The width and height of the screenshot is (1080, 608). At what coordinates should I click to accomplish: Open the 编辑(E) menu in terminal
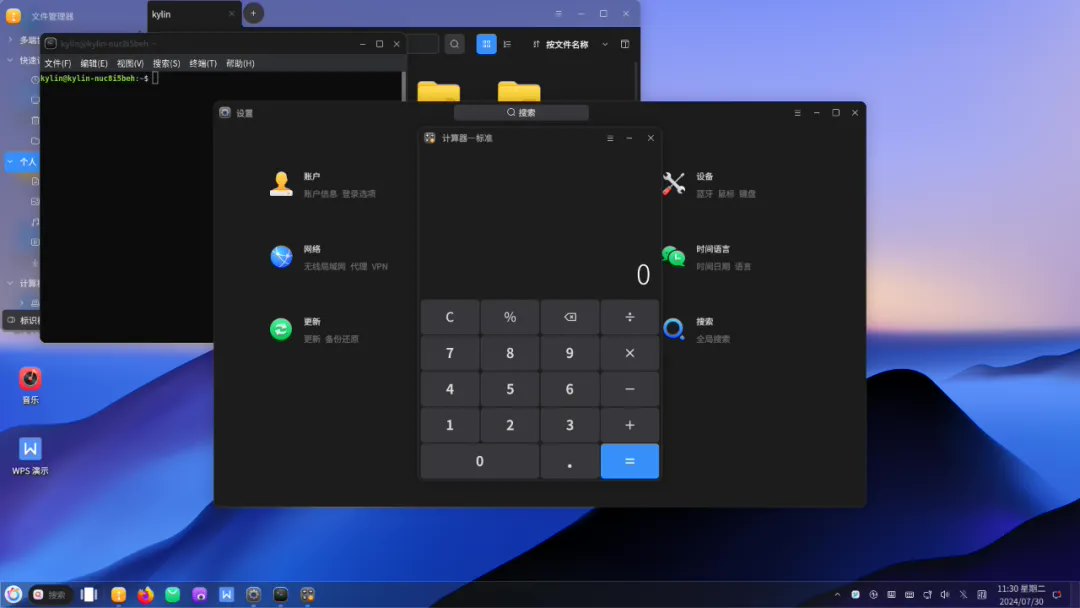click(94, 63)
